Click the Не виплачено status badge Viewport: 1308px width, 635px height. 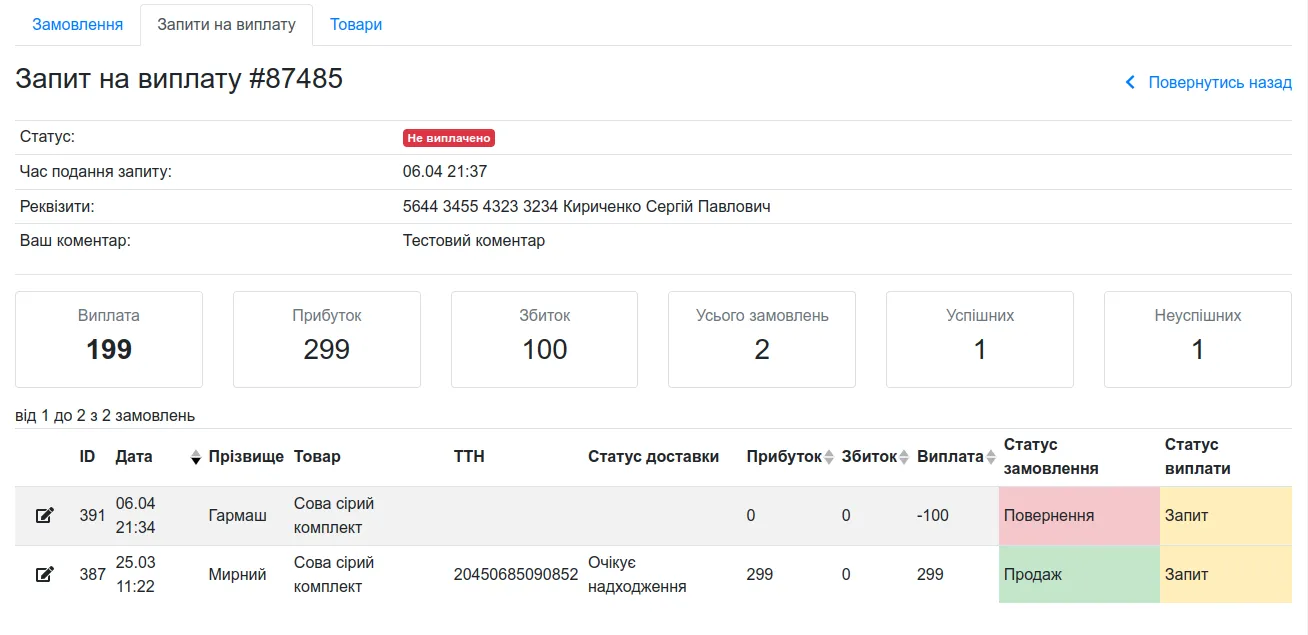449,138
